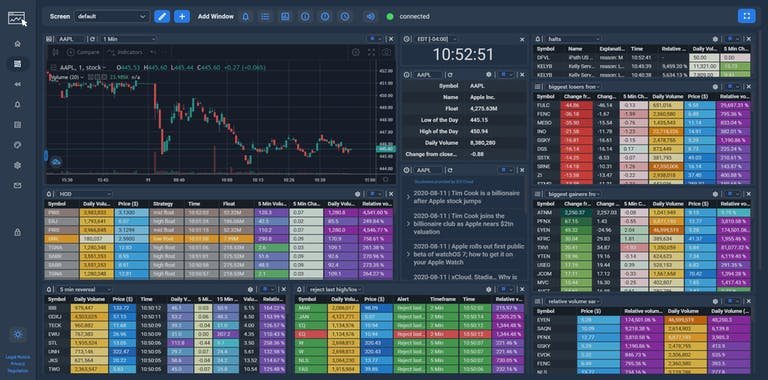Click Indicators in the chart toolbar
Viewport: 768px width, 380px height.
[126, 52]
